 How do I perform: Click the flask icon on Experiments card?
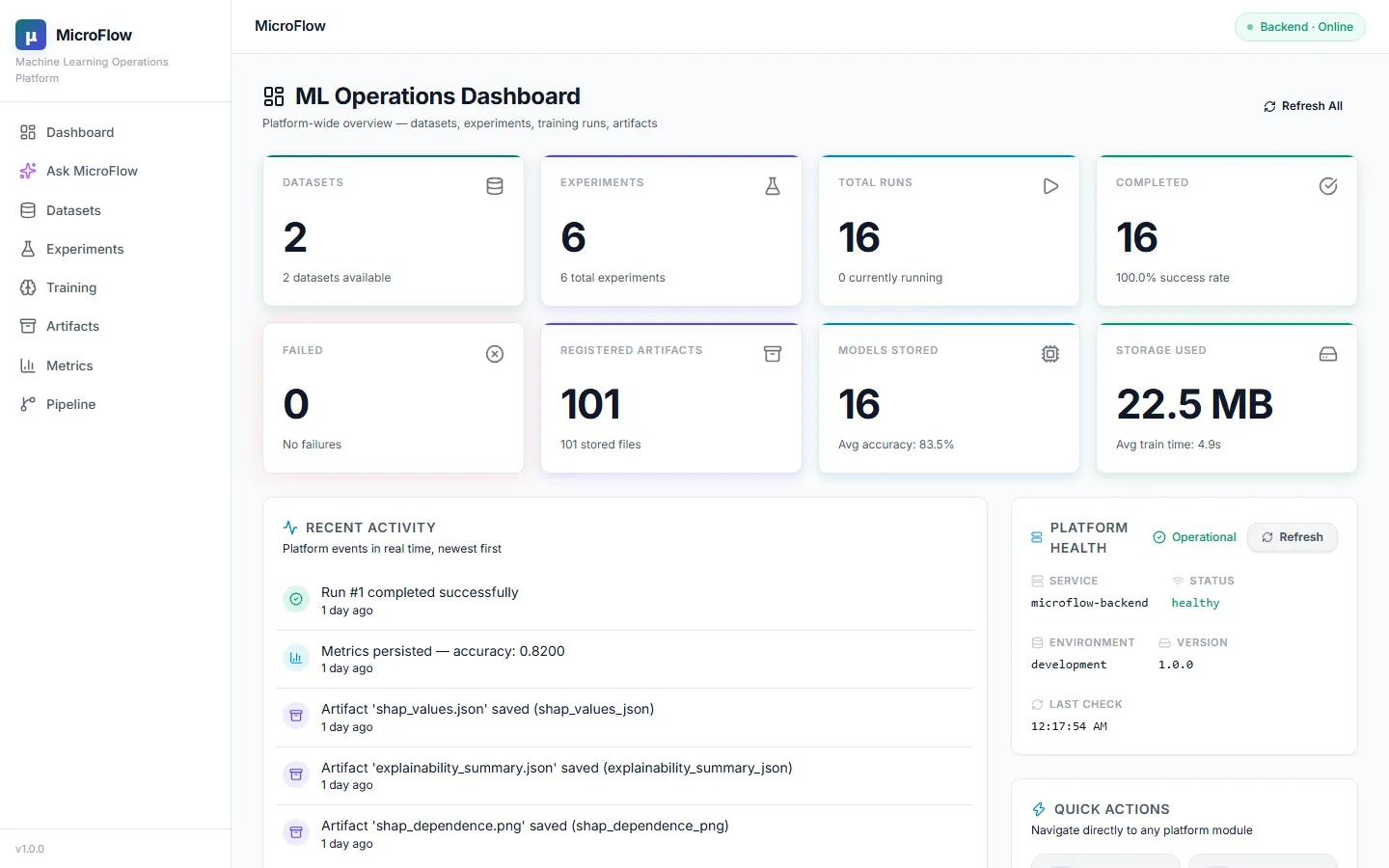[x=773, y=186]
